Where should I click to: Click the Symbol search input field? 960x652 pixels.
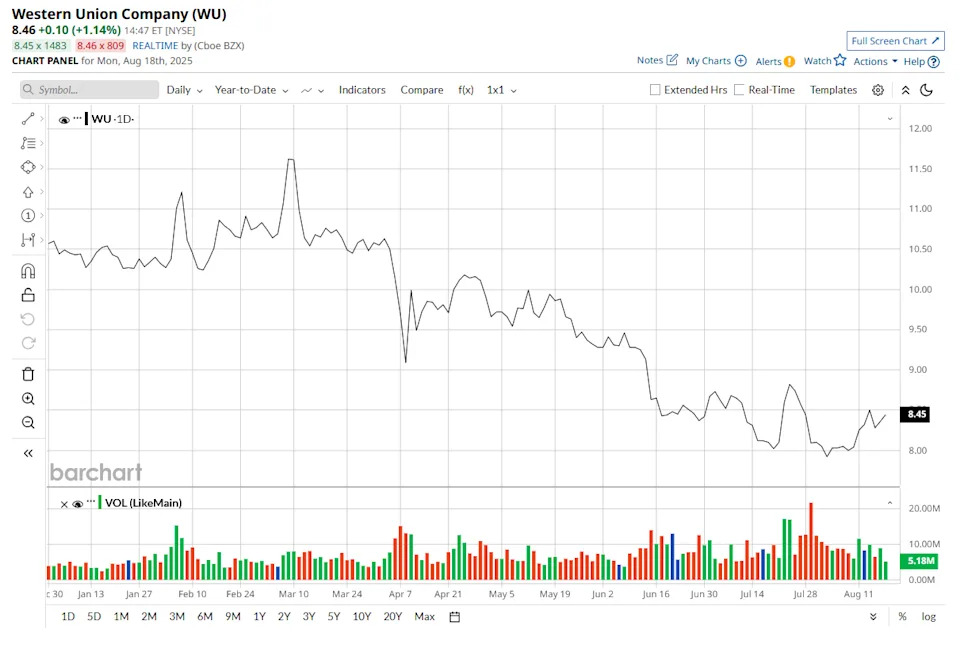pos(90,90)
